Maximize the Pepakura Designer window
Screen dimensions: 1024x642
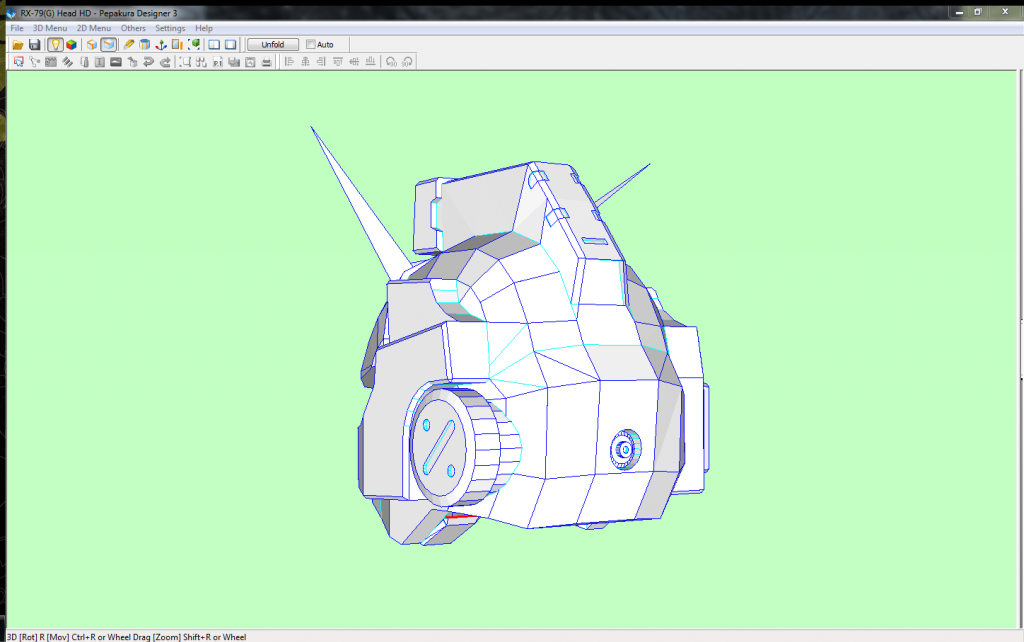tap(978, 12)
